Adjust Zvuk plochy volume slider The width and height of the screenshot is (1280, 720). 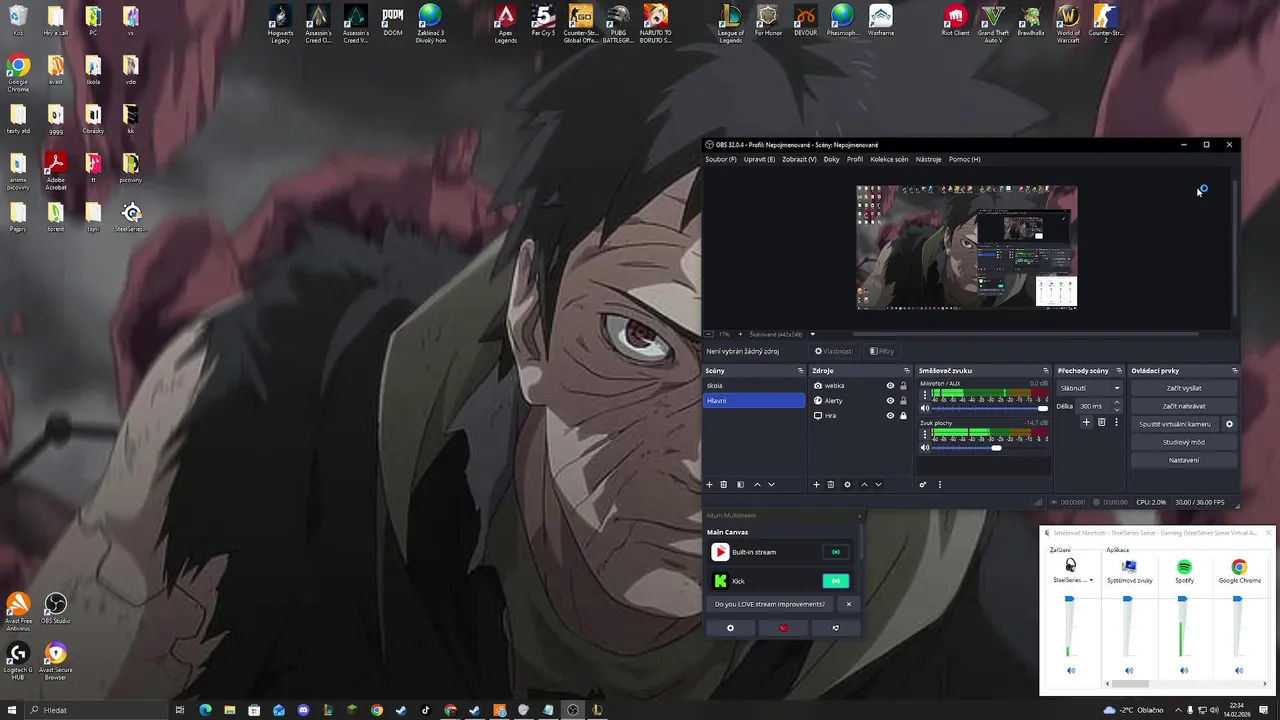[x=990, y=448]
